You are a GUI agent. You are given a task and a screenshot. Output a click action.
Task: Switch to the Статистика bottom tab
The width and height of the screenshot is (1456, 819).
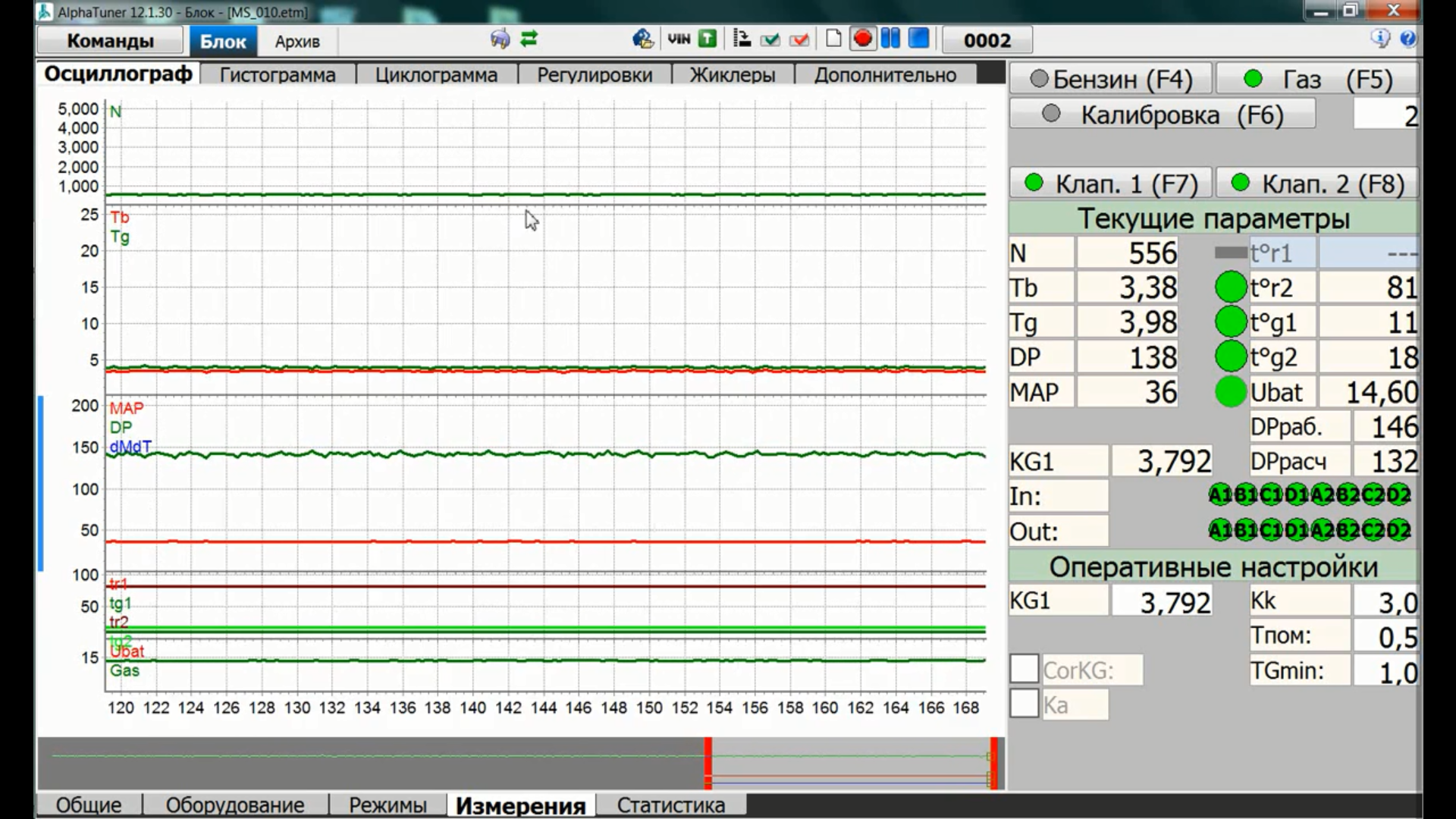pos(670,805)
